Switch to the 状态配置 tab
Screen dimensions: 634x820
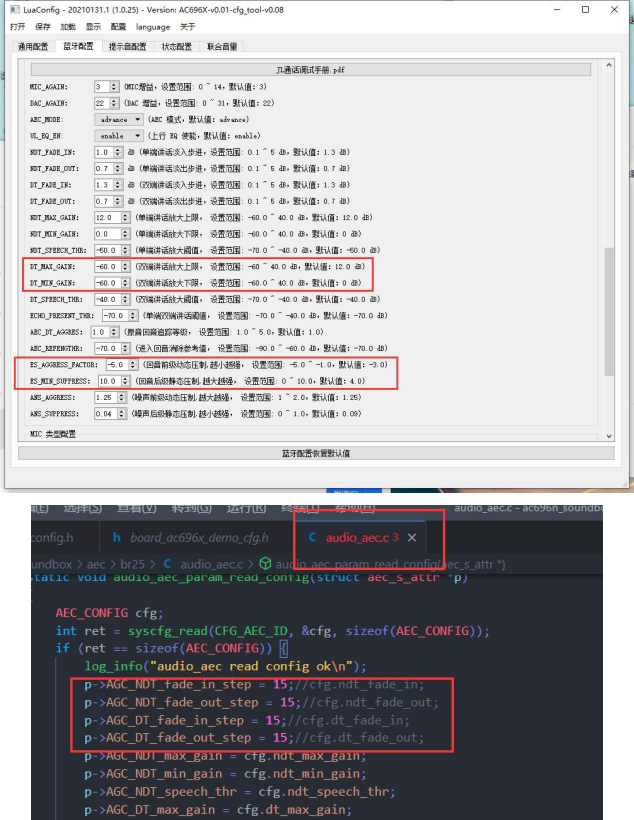177,47
